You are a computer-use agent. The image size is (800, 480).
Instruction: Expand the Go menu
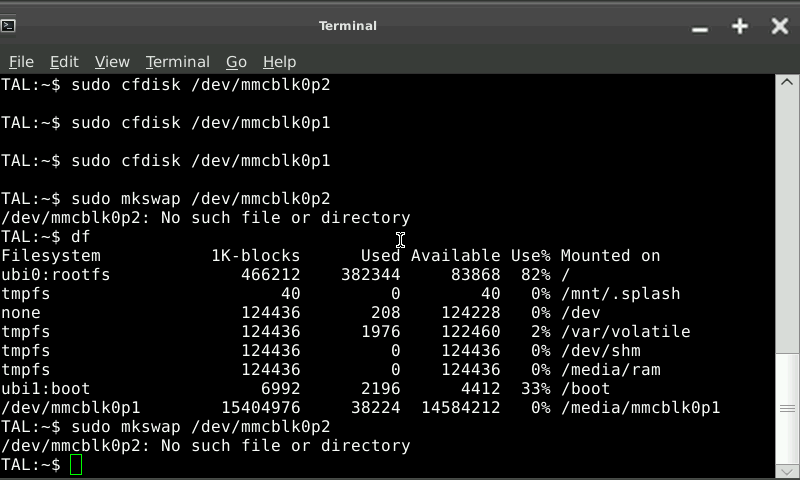coord(236,61)
